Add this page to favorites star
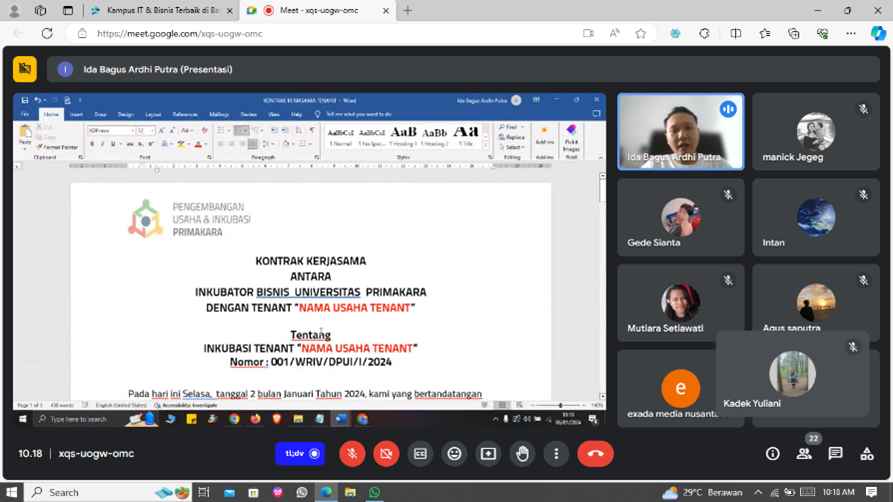 [x=641, y=34]
